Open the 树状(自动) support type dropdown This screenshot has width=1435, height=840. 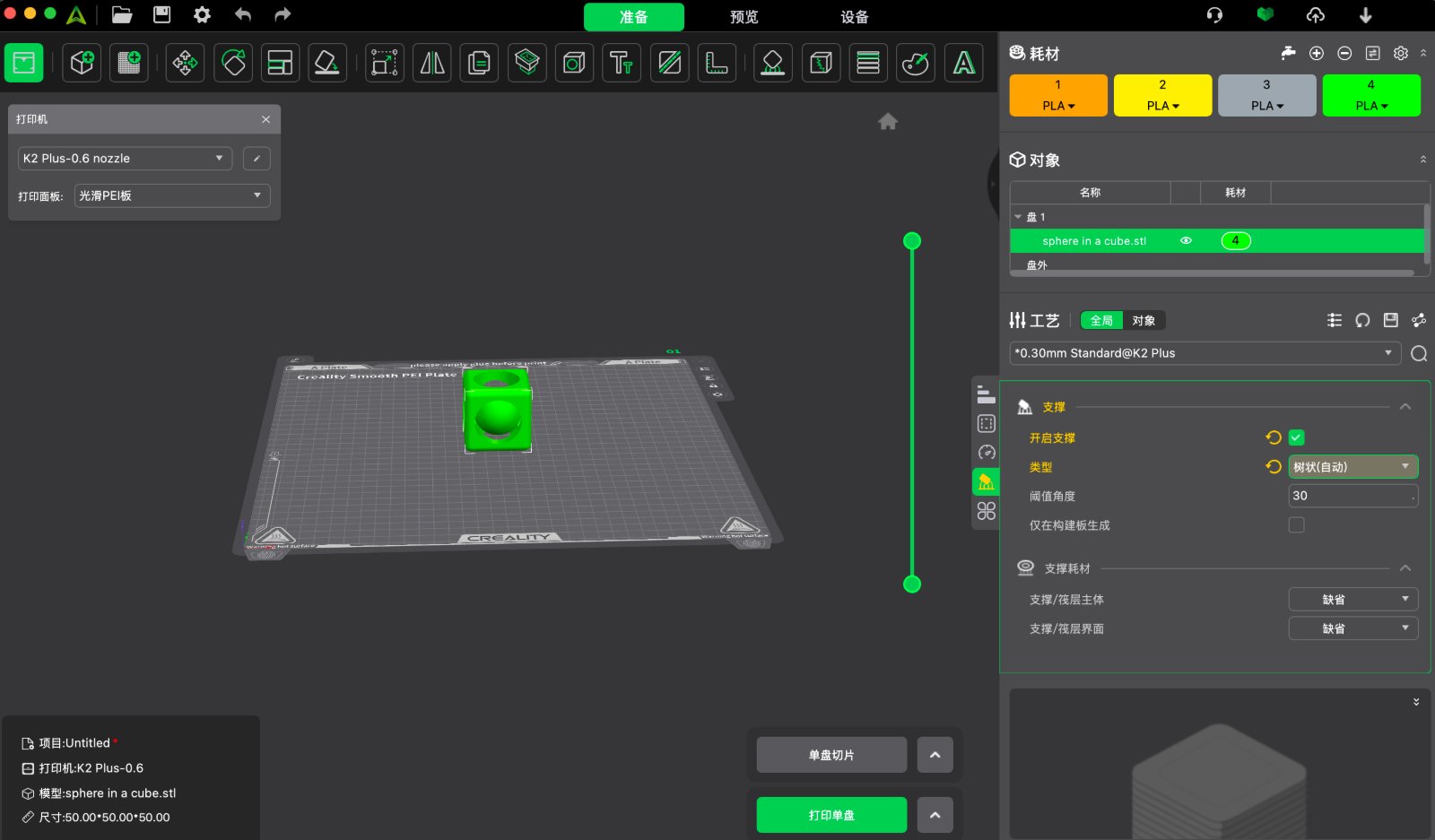click(x=1353, y=466)
